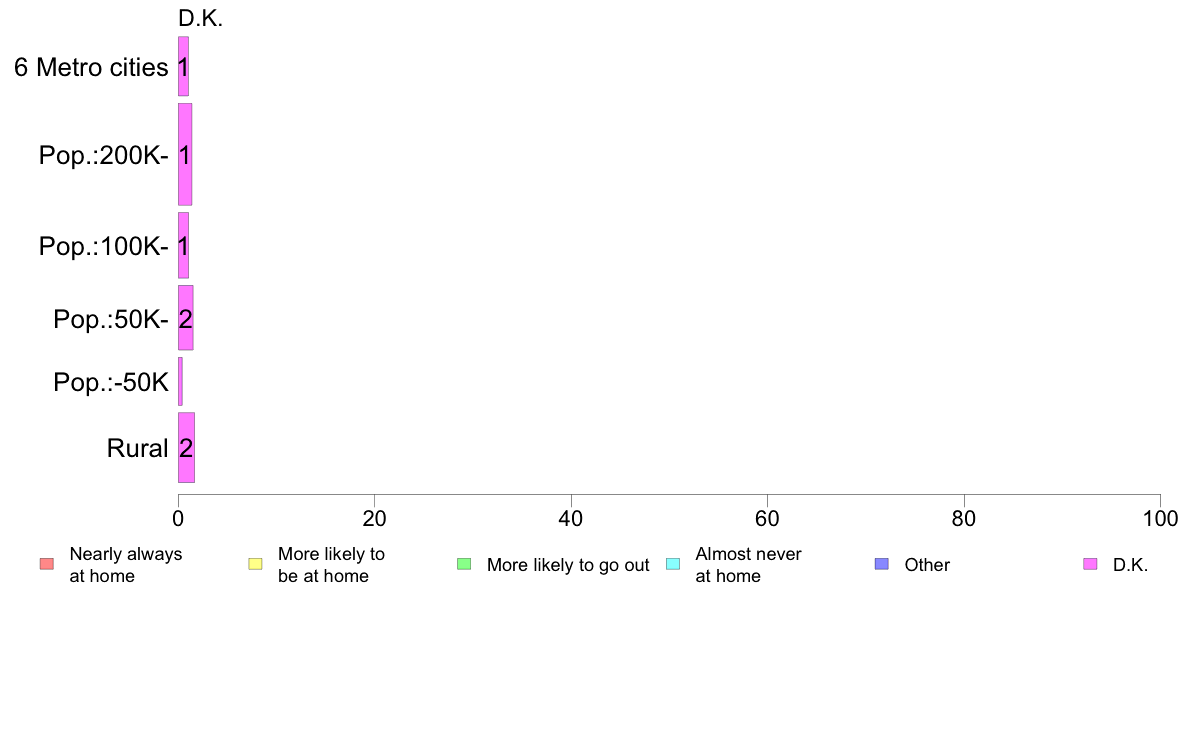Click the red 'Nearly always at home' legend swatch

[x=47, y=564]
